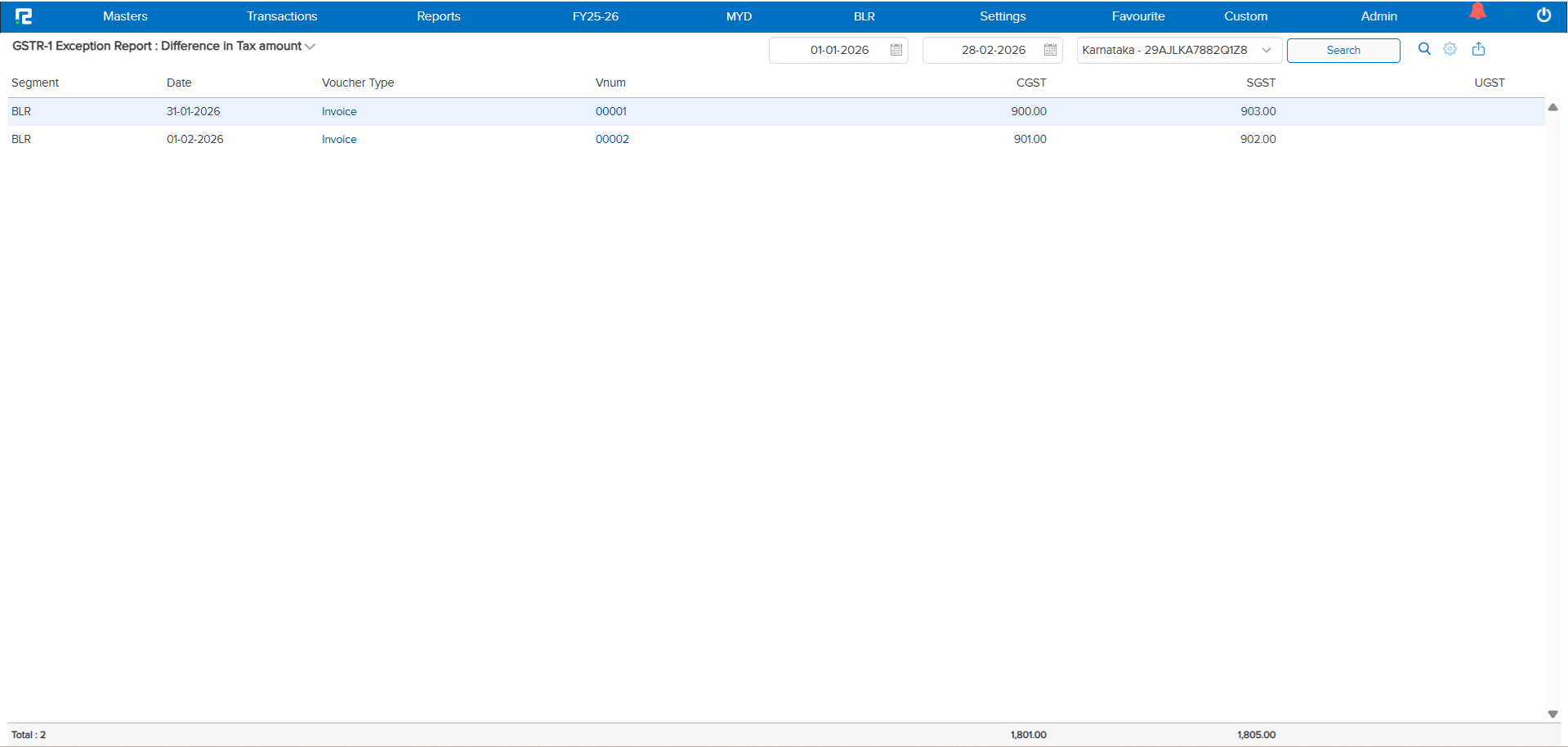Click the export share icon
Image resolution: width=1568 pixels, height=747 pixels.
click(1478, 49)
